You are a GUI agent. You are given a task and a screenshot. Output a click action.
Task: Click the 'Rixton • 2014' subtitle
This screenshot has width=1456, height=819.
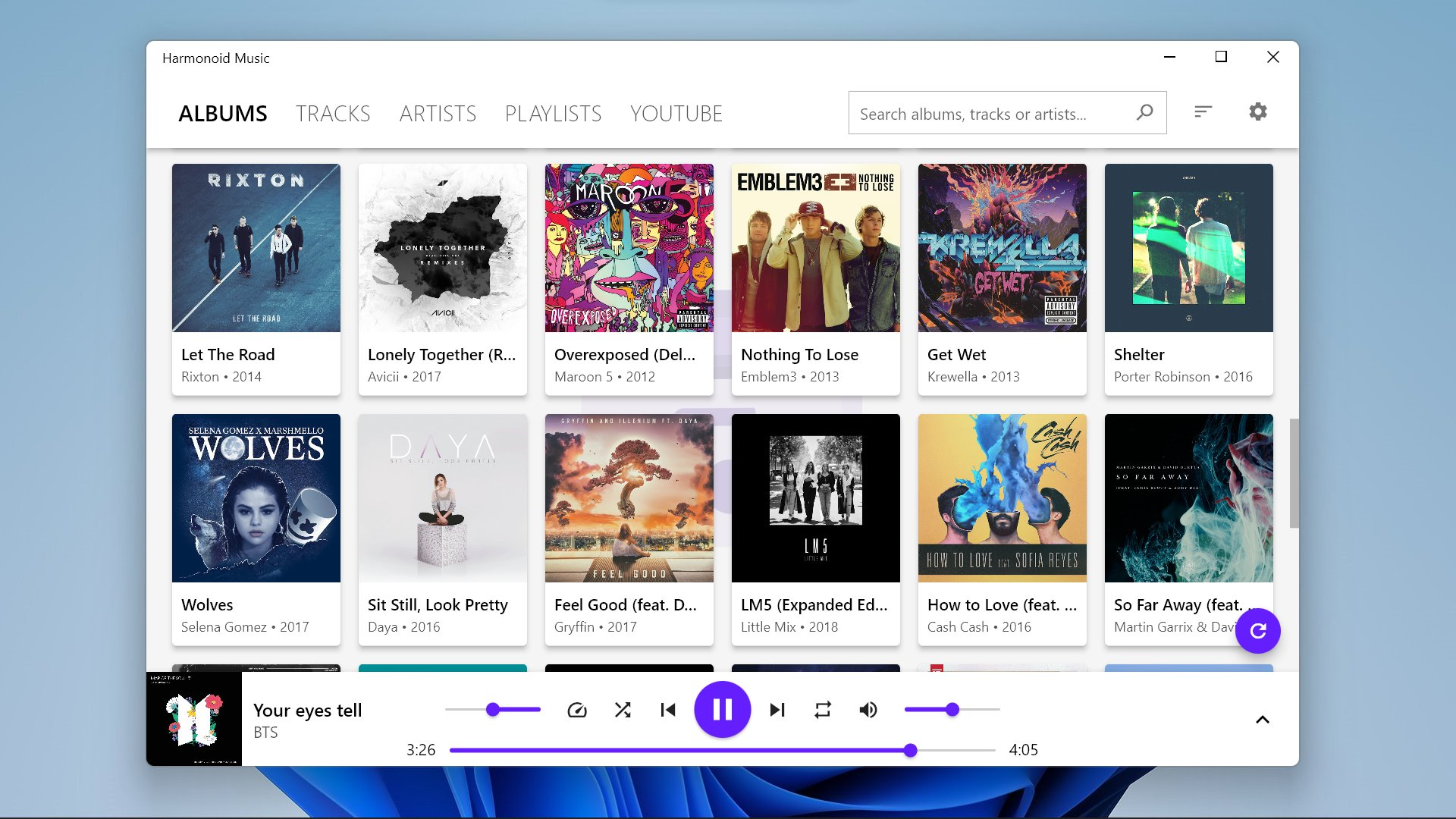tap(221, 377)
